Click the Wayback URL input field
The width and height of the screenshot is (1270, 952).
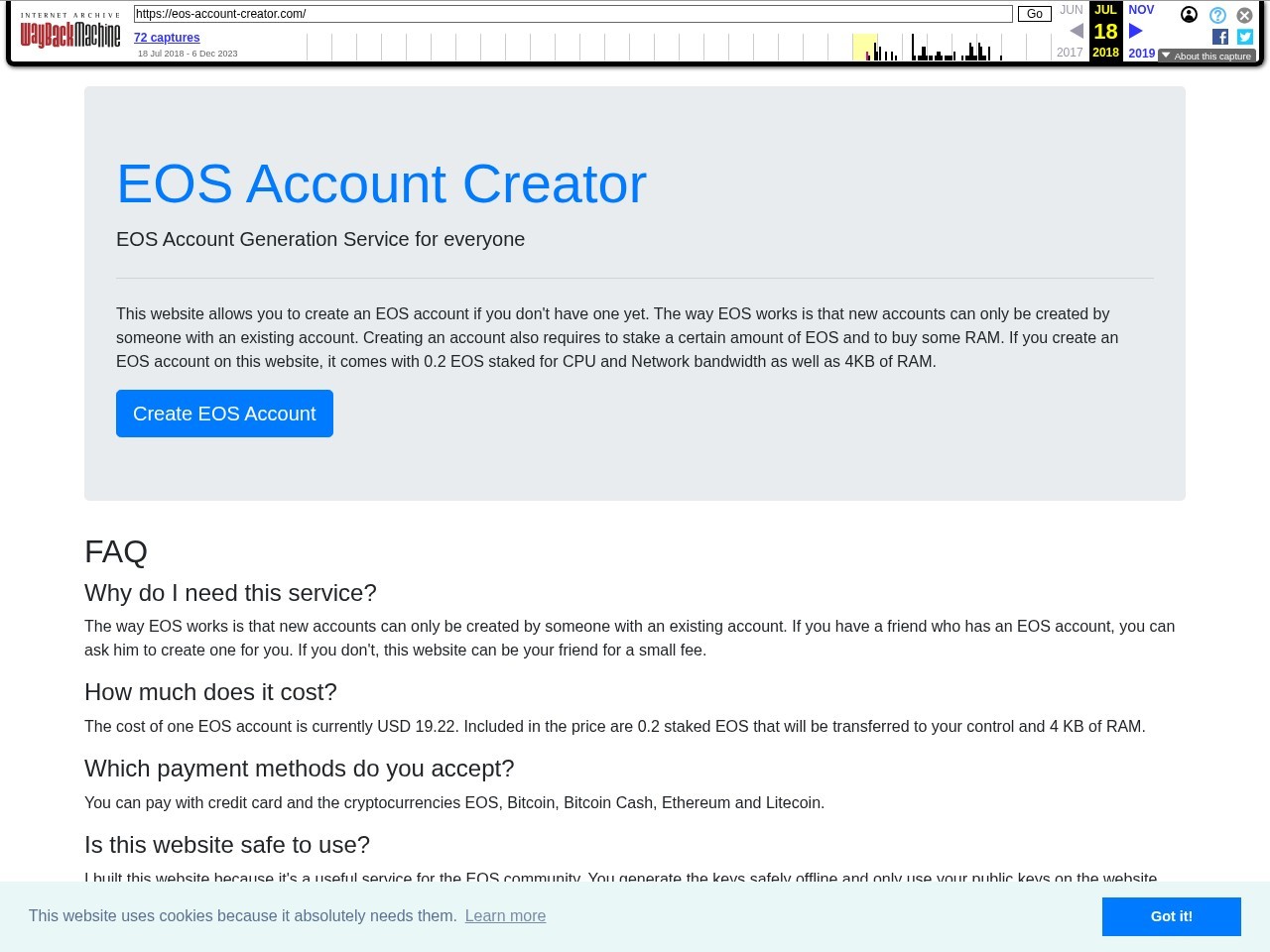(572, 14)
